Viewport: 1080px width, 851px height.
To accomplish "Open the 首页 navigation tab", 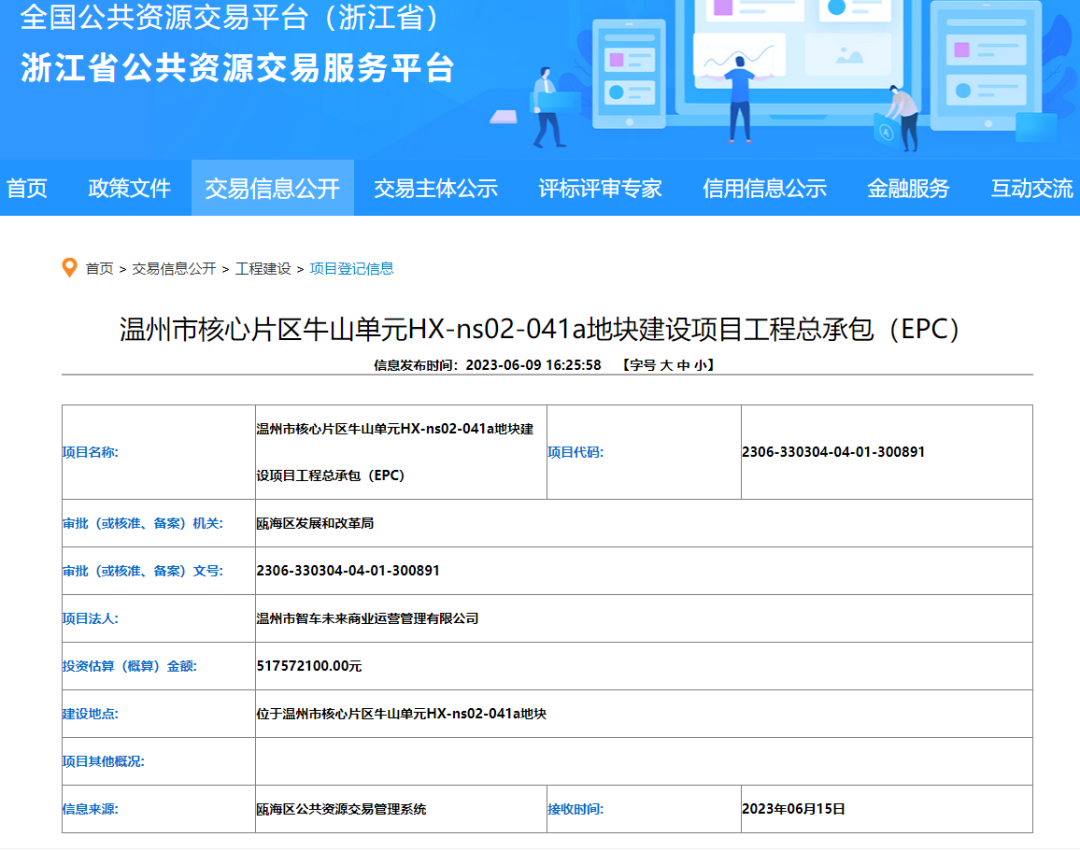I will click(27, 188).
